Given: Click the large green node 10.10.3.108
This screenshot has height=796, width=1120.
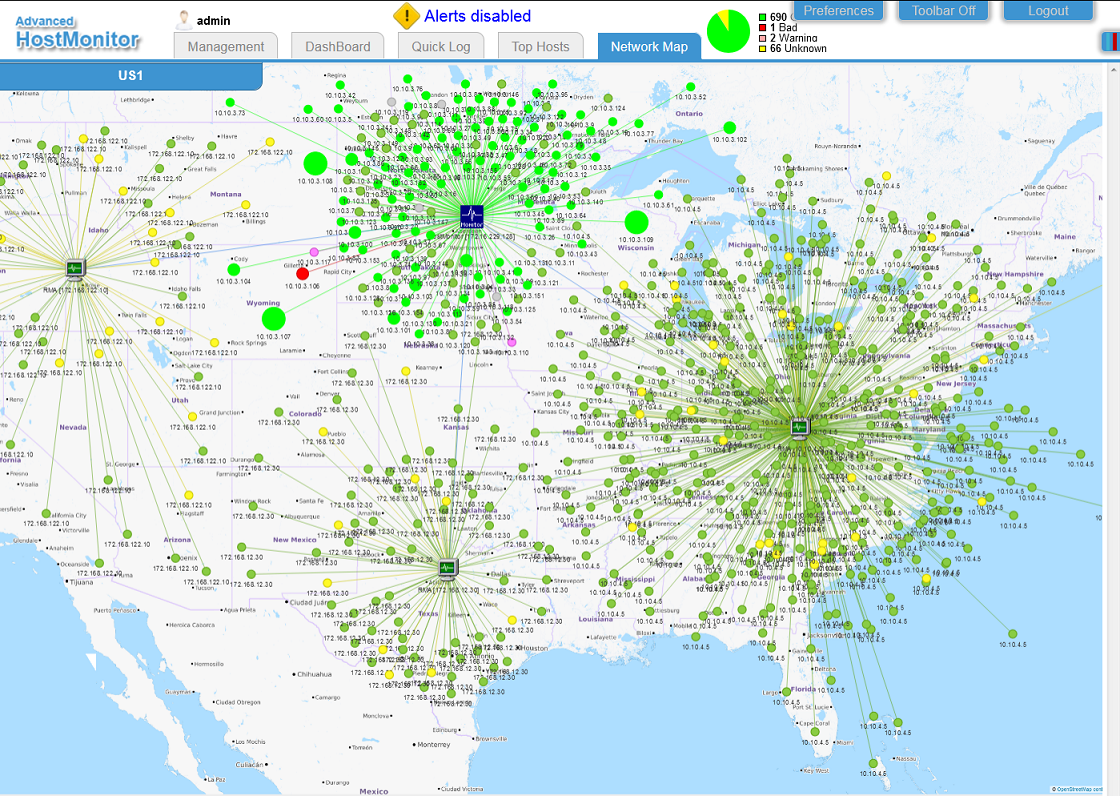Looking at the screenshot, I should click(x=315, y=164).
